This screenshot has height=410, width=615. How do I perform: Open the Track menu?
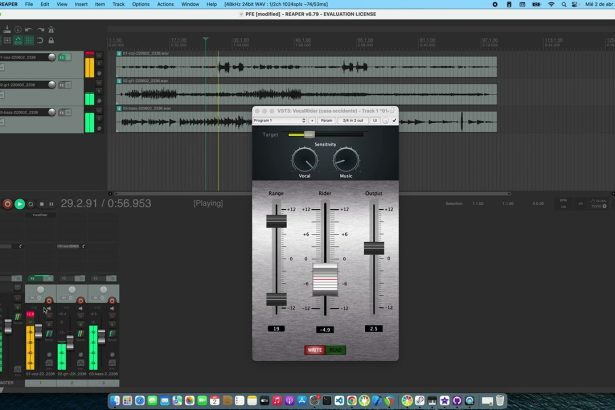tap(118, 4)
